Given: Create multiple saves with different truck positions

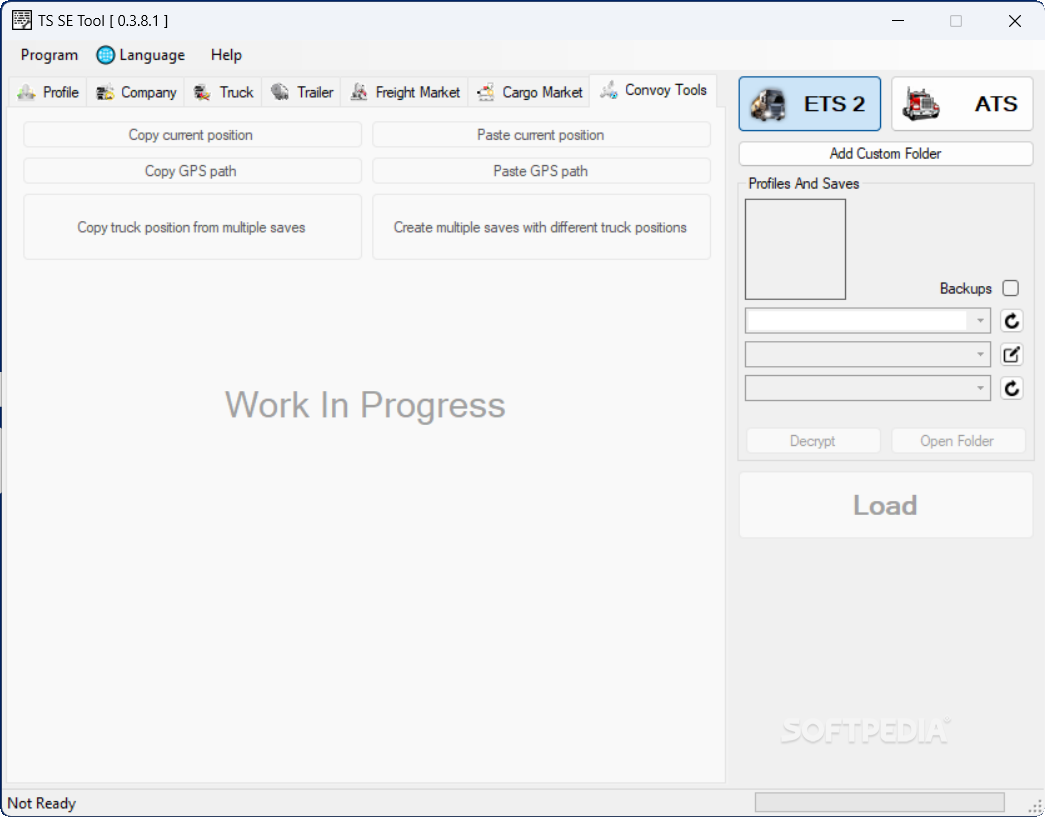Looking at the screenshot, I should pyautogui.click(x=541, y=227).
